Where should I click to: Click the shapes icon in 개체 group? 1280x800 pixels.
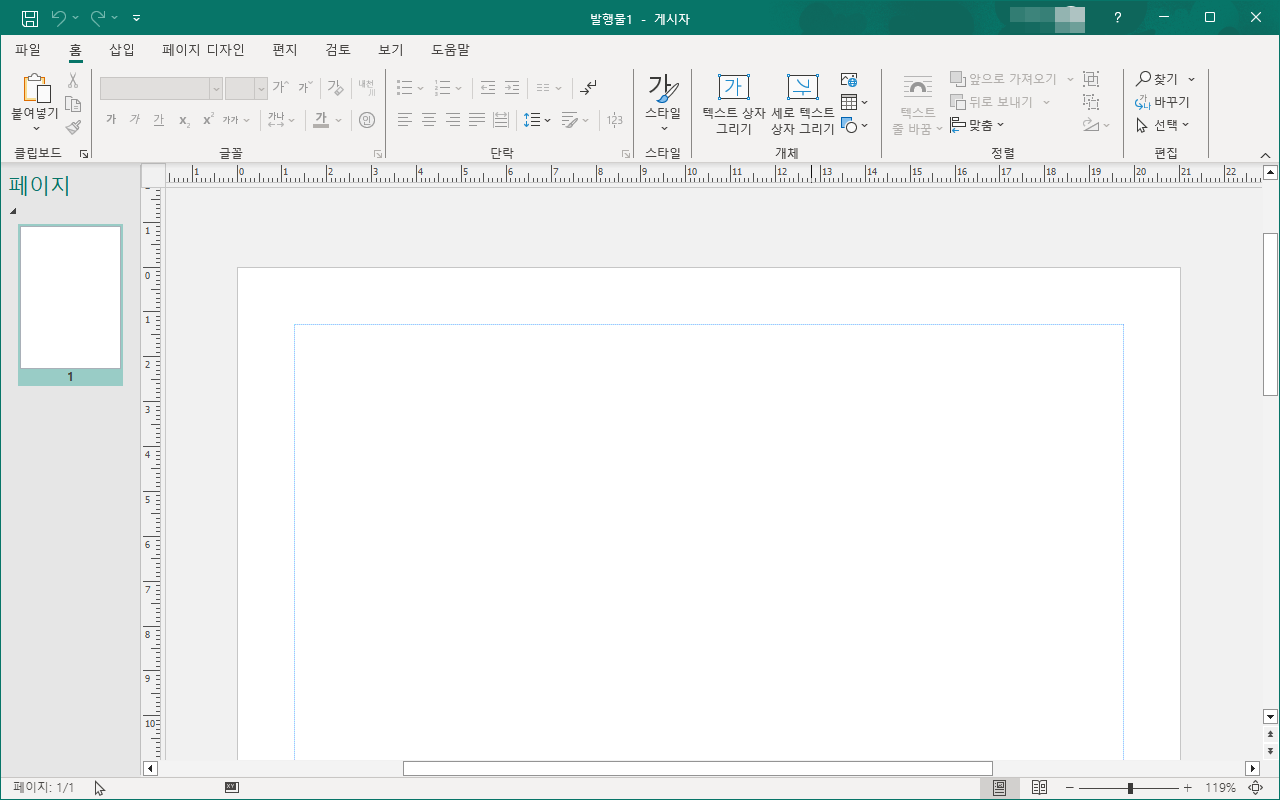click(x=849, y=125)
